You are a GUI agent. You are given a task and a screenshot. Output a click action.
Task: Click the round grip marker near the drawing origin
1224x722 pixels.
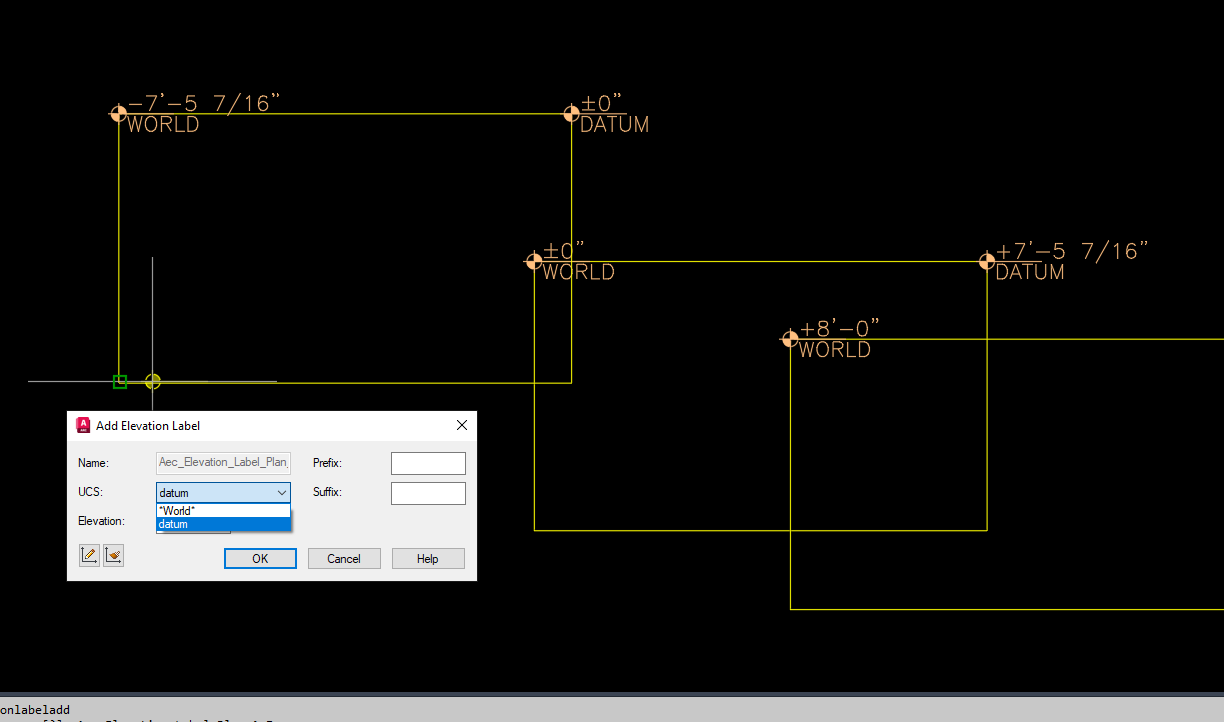[152, 381]
